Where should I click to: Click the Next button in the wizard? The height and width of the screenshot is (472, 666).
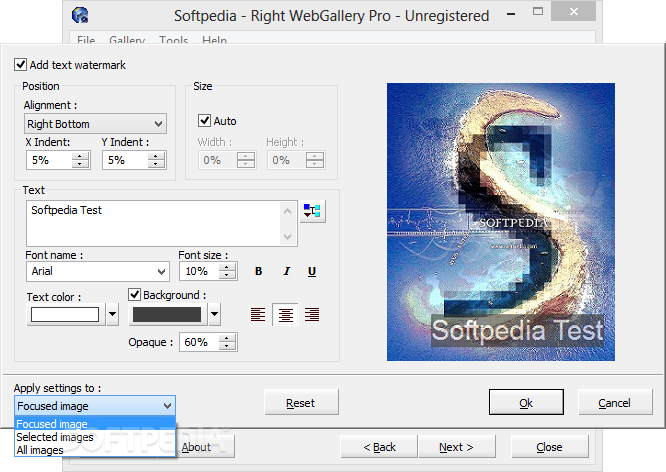(457, 447)
